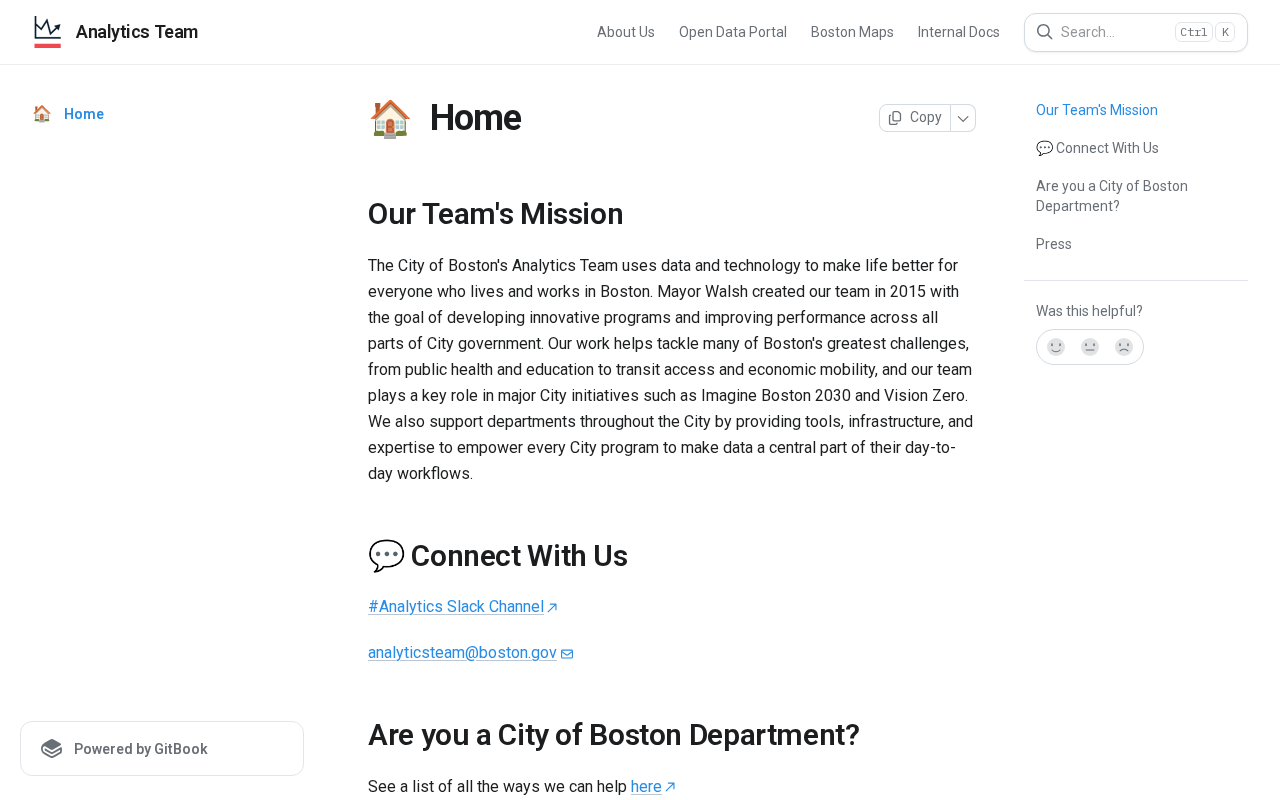
Task: Jump to 'Are you a City of Boston Department?' outline link
Action: coord(1112,196)
